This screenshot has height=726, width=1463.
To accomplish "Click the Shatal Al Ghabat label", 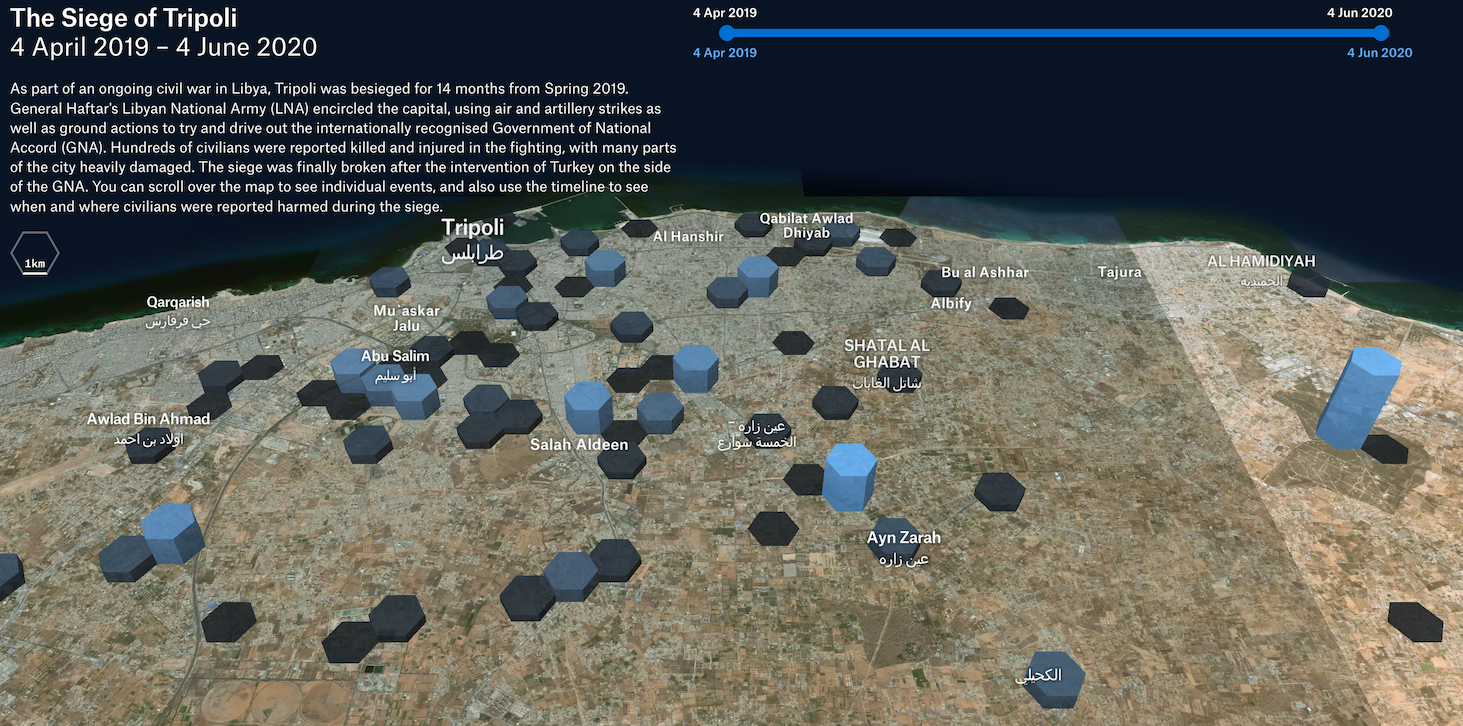I will (x=886, y=353).
